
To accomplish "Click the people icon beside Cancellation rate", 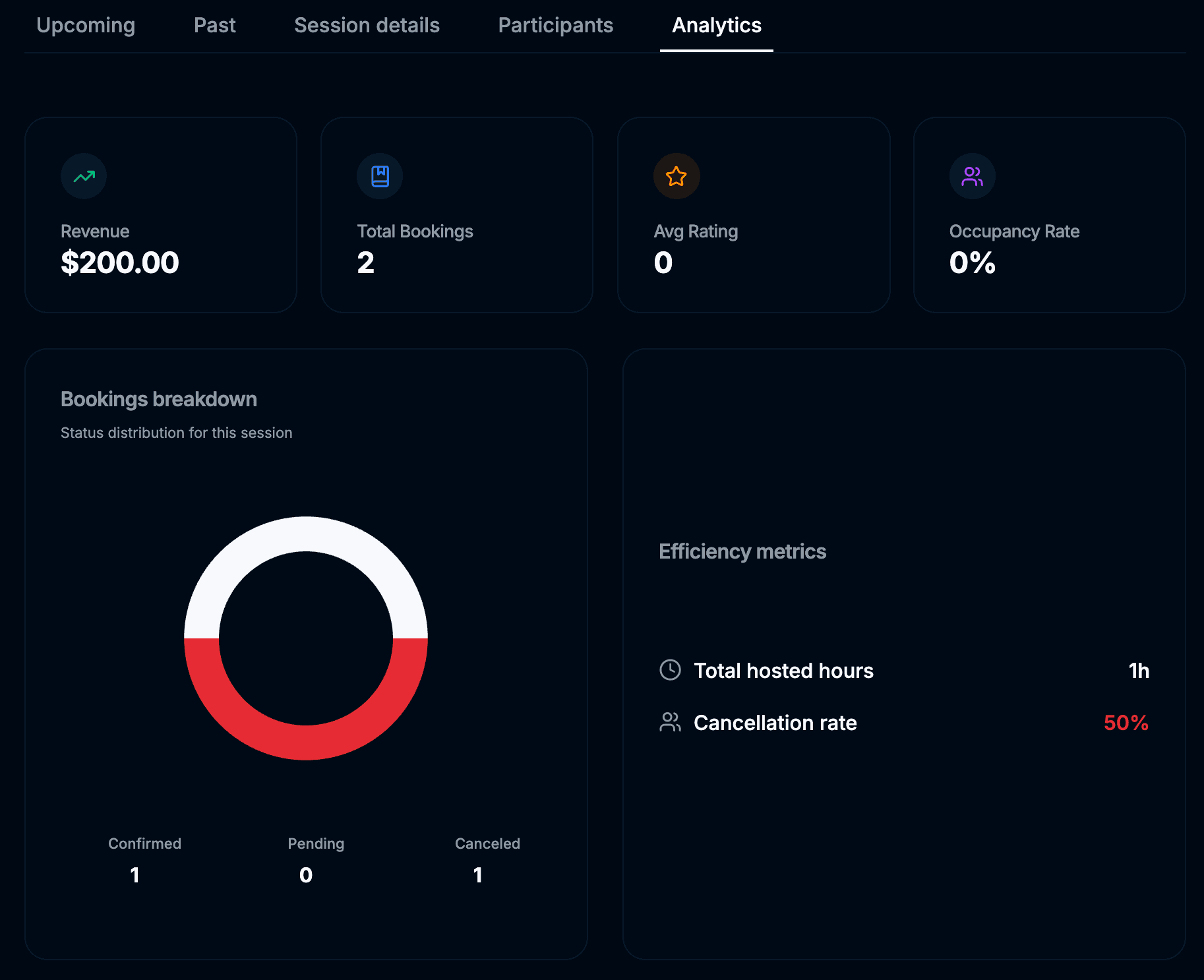I will [671, 722].
